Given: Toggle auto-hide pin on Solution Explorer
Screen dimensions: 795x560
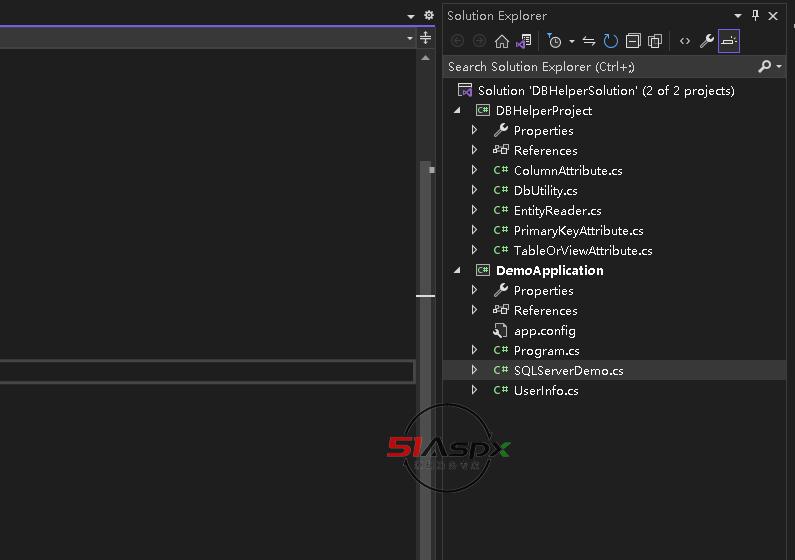Looking at the screenshot, I should click(756, 15).
